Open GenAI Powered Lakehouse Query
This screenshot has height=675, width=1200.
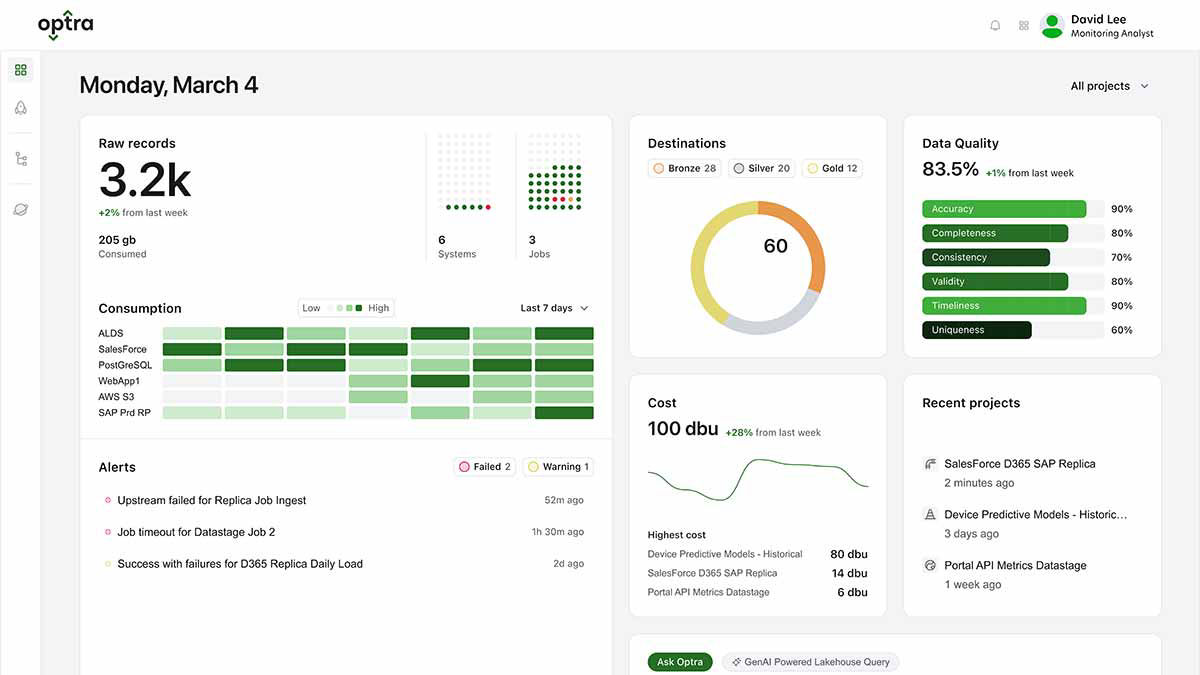[x=810, y=661]
